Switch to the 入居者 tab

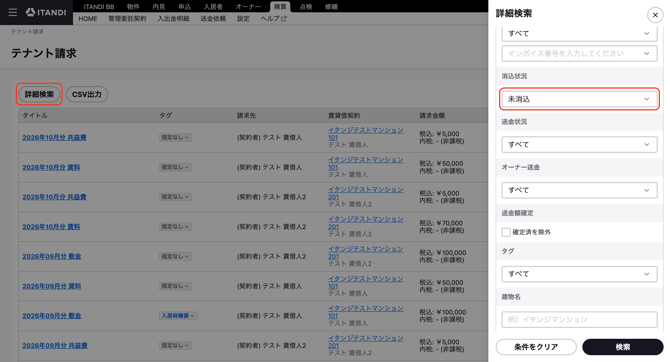(x=213, y=6)
